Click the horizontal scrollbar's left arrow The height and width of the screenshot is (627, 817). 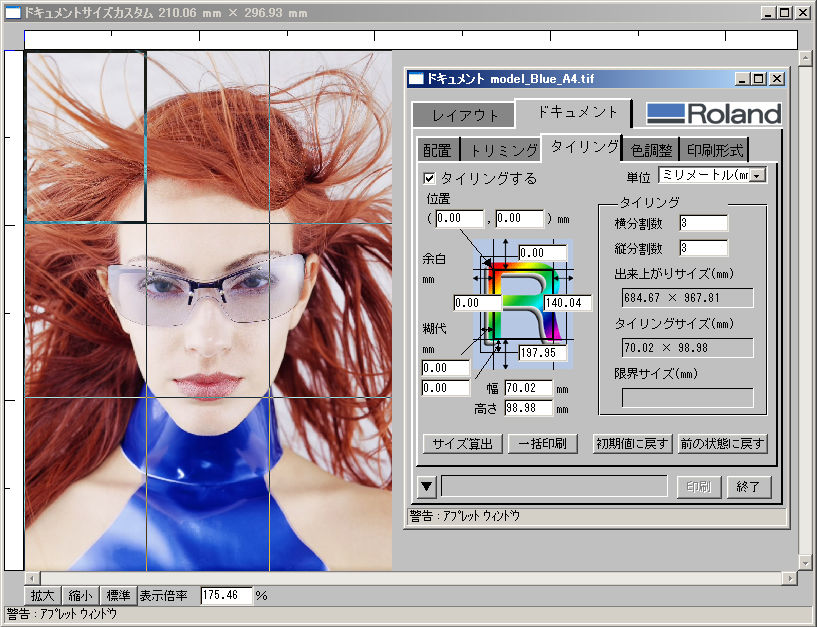tap(31, 578)
